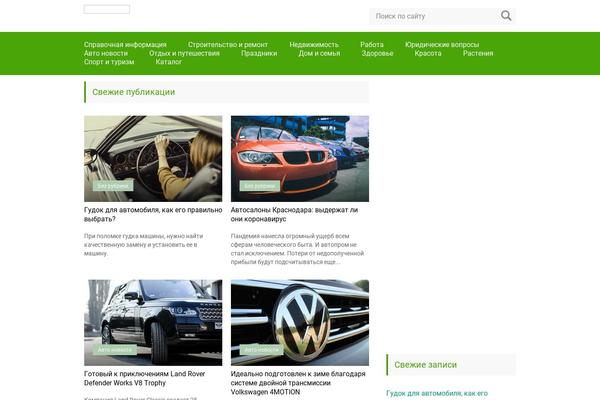
Task: Click sidebar link Гудок для автомобиля
Action: 437,393
